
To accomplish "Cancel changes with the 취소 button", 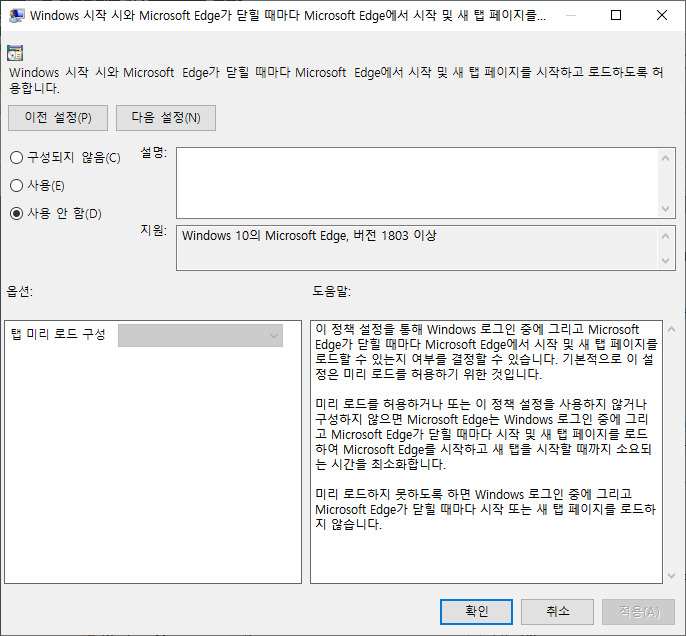I will click(557, 612).
